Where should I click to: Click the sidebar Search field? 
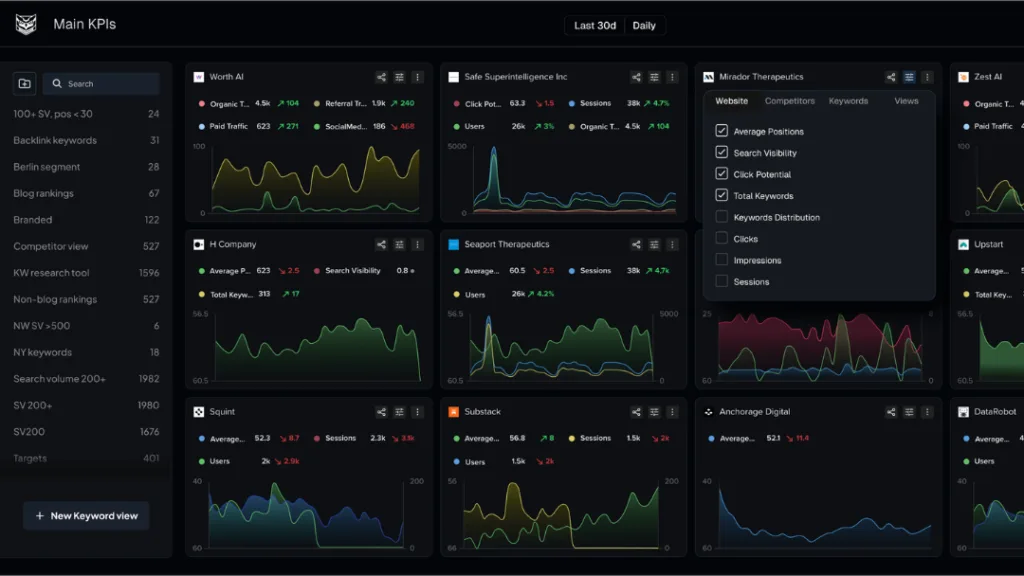(101, 84)
